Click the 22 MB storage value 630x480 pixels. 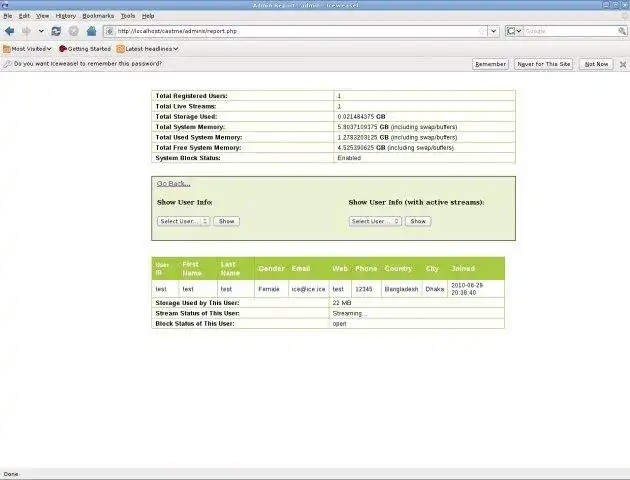click(342, 303)
